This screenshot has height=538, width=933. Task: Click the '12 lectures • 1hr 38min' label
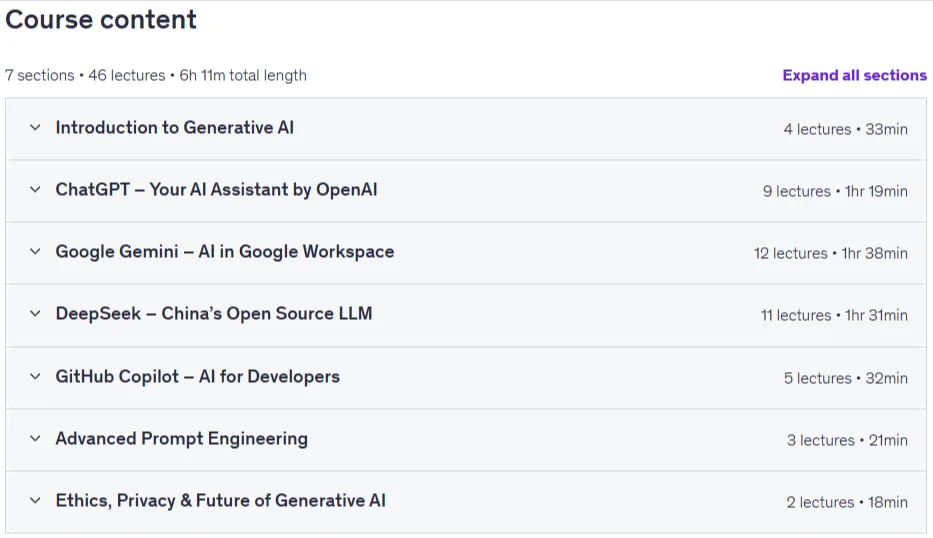pos(831,253)
